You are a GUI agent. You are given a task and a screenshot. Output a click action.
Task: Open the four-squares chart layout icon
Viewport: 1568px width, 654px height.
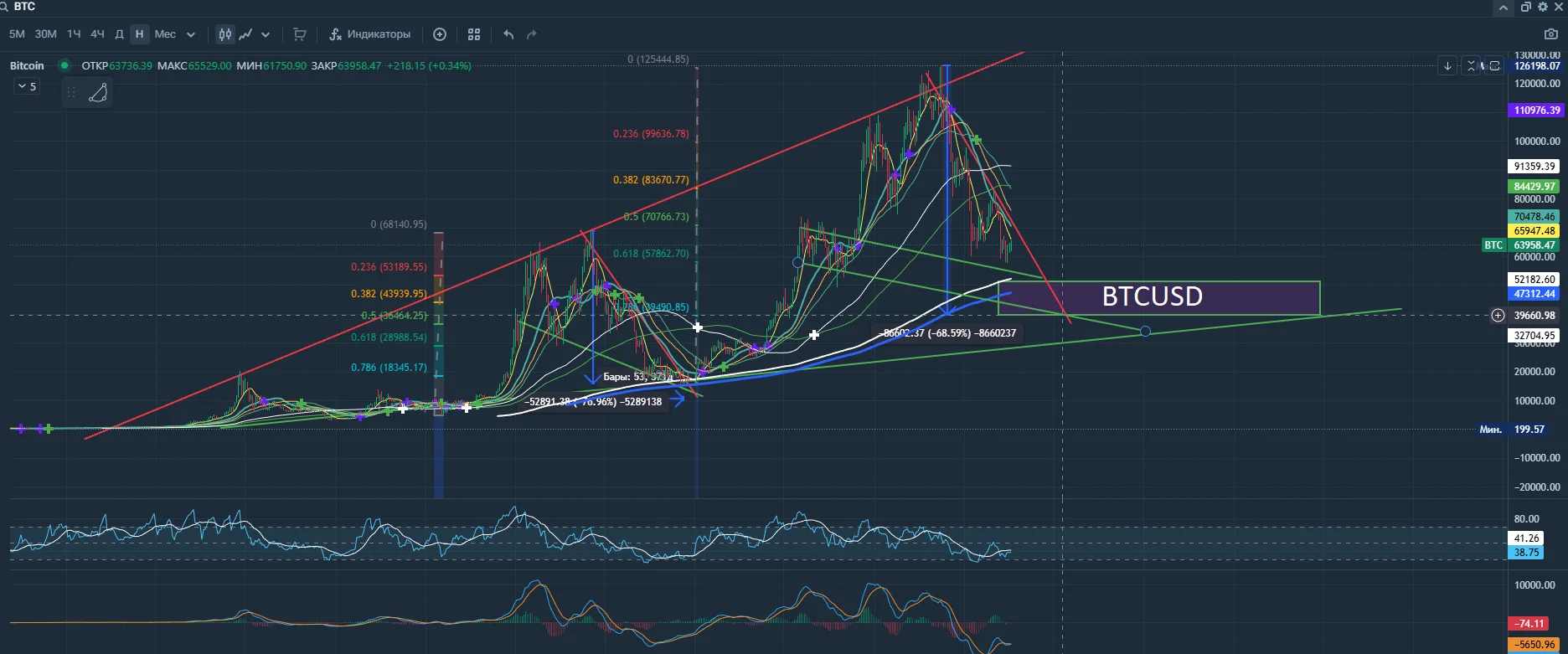pos(474,34)
